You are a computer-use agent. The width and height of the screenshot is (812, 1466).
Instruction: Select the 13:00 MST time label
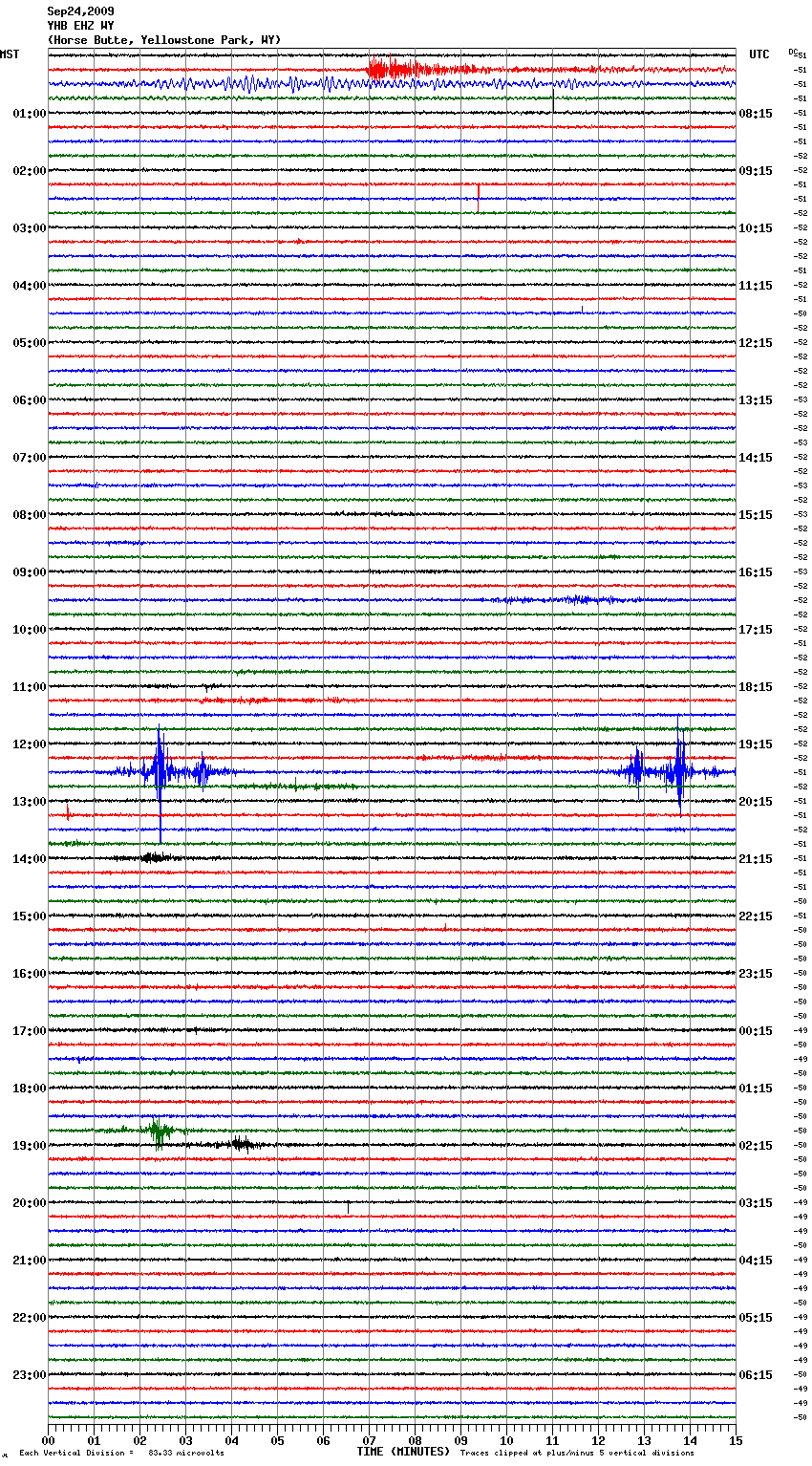click(x=30, y=802)
